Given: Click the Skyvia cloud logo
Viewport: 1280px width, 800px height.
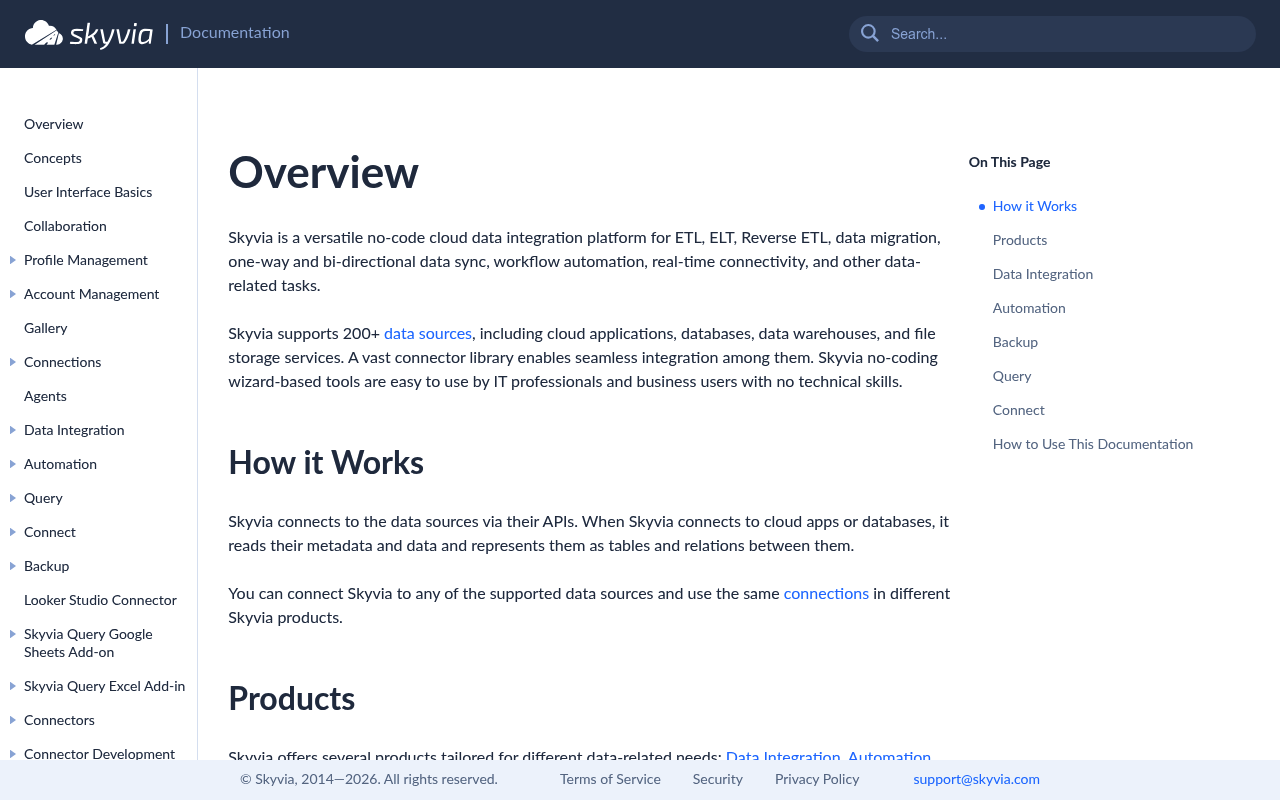Looking at the screenshot, I should pyautogui.click(x=89, y=33).
